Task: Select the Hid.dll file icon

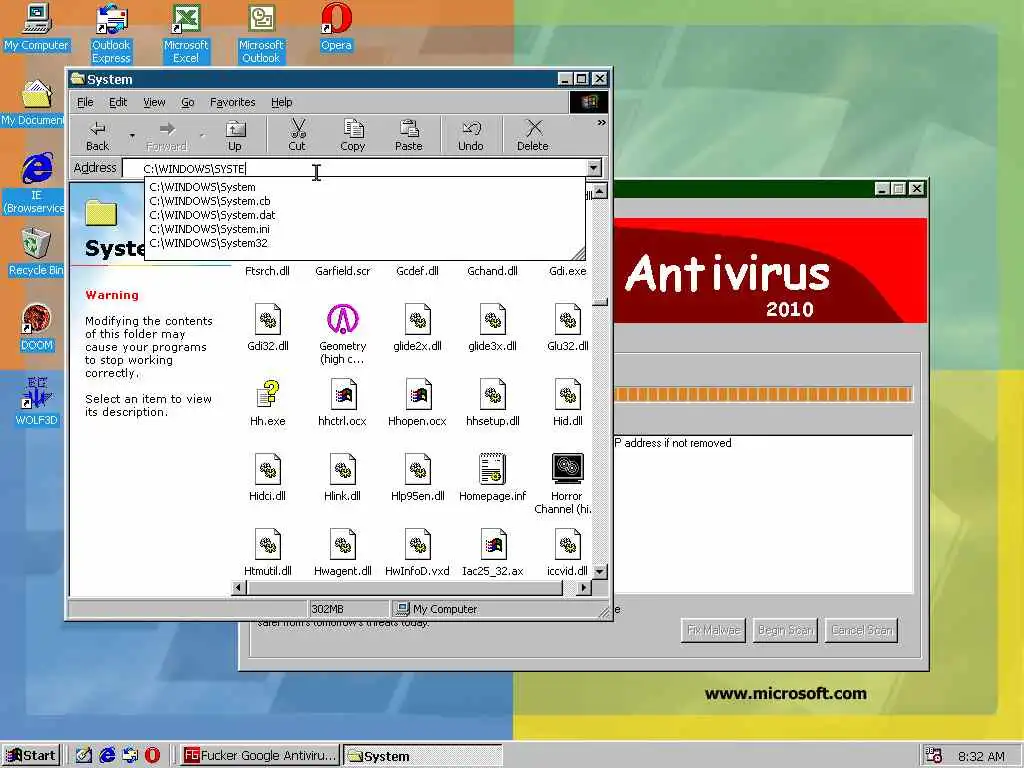Action: point(568,394)
